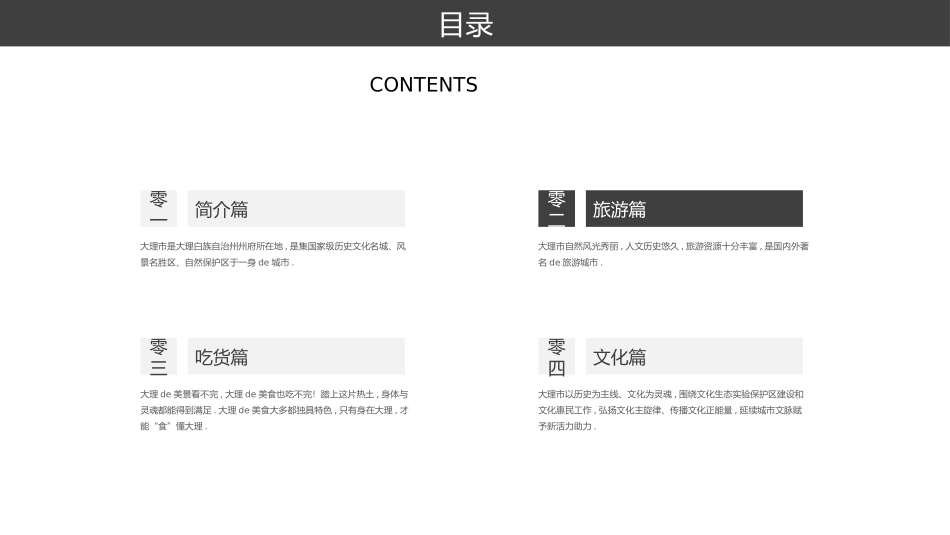Select the 旅游篇 description paragraph
Image resolution: width=950 pixels, height=535 pixels.
point(673,254)
